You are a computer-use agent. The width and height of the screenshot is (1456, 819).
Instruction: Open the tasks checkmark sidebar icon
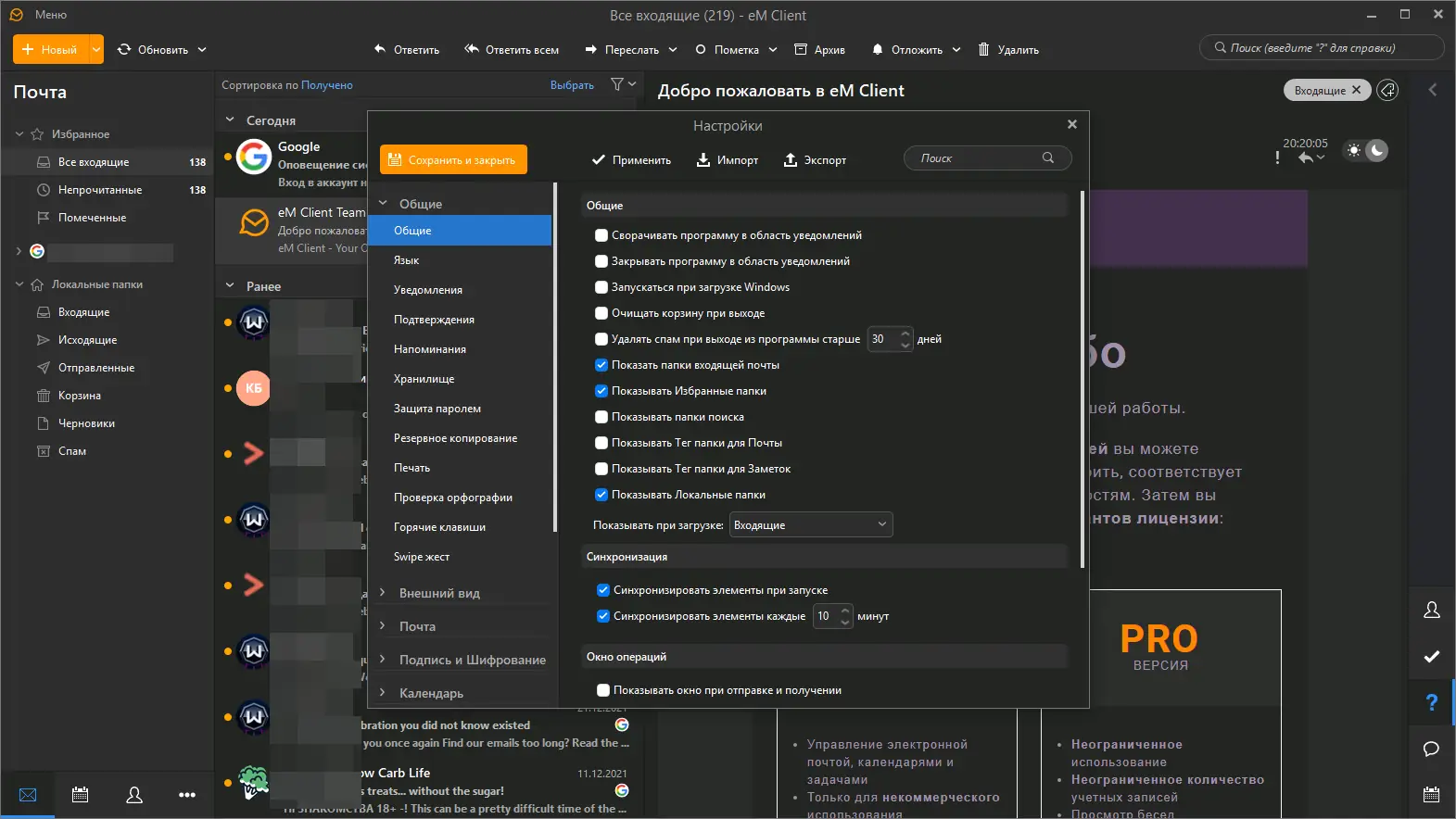click(x=1432, y=656)
